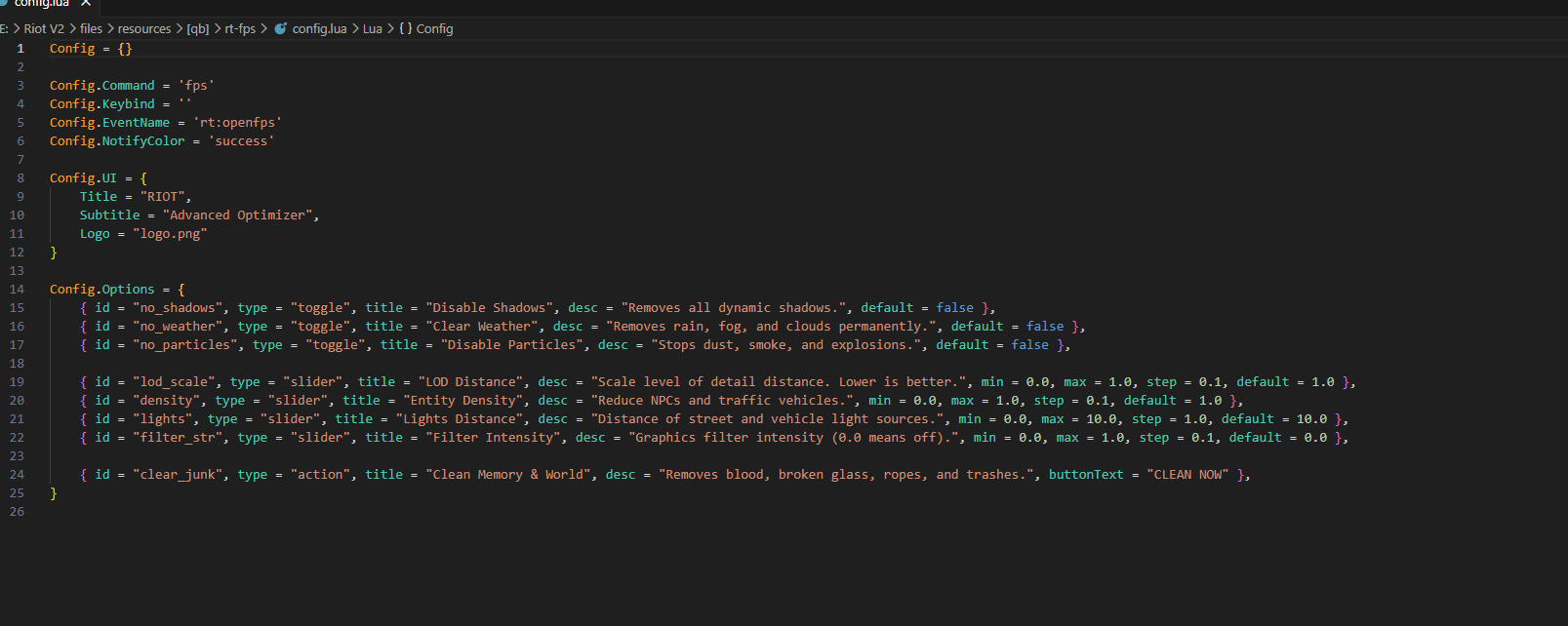Open the 'Riot V2' breadcrumb folder
Screen dimensions: 1568x626
click(x=44, y=28)
